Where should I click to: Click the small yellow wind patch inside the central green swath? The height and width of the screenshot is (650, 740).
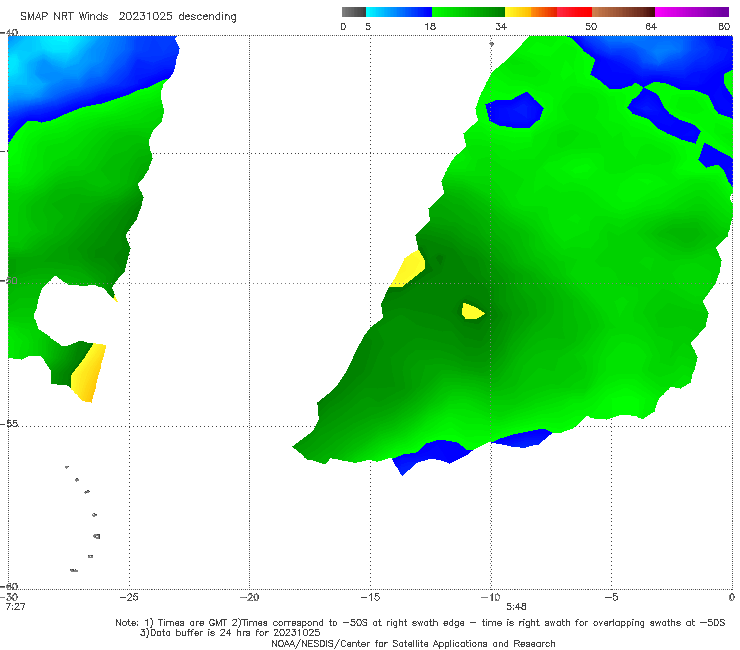click(x=472, y=312)
